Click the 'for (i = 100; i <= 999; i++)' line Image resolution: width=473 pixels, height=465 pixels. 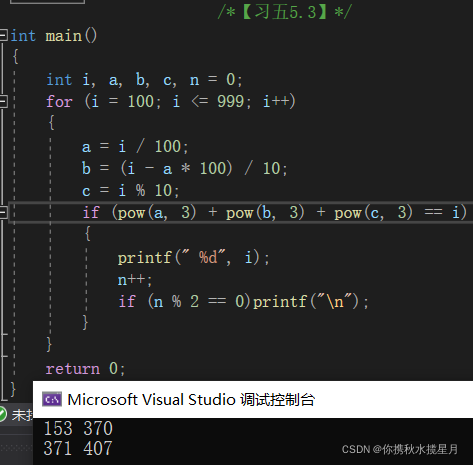[171, 101]
